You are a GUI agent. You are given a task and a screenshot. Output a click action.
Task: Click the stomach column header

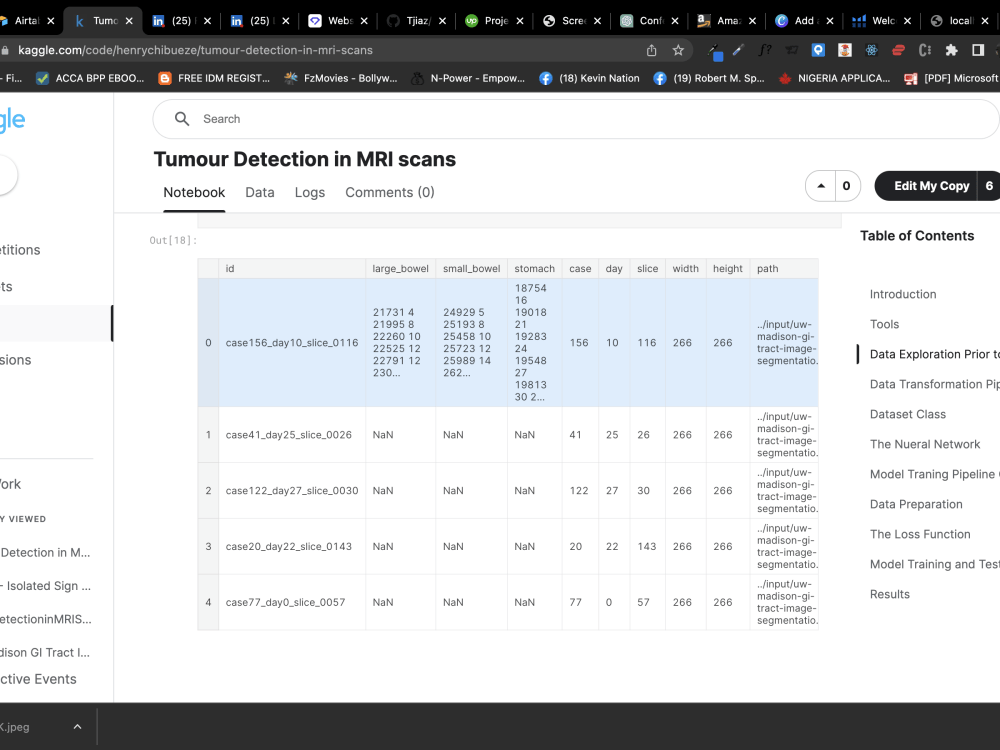coord(534,268)
